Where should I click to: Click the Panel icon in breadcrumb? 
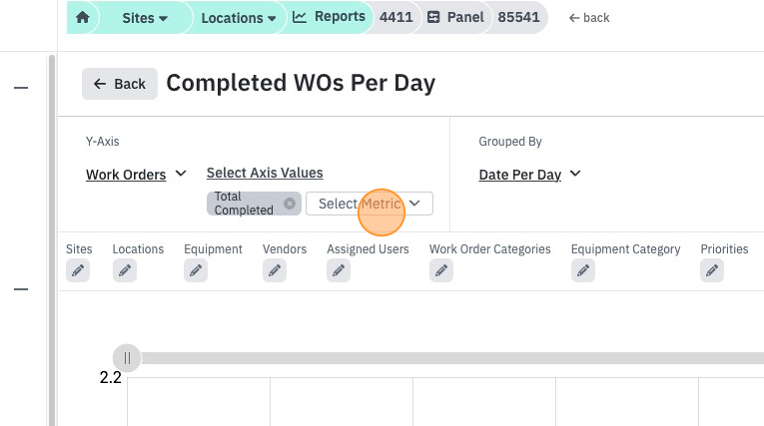point(433,18)
